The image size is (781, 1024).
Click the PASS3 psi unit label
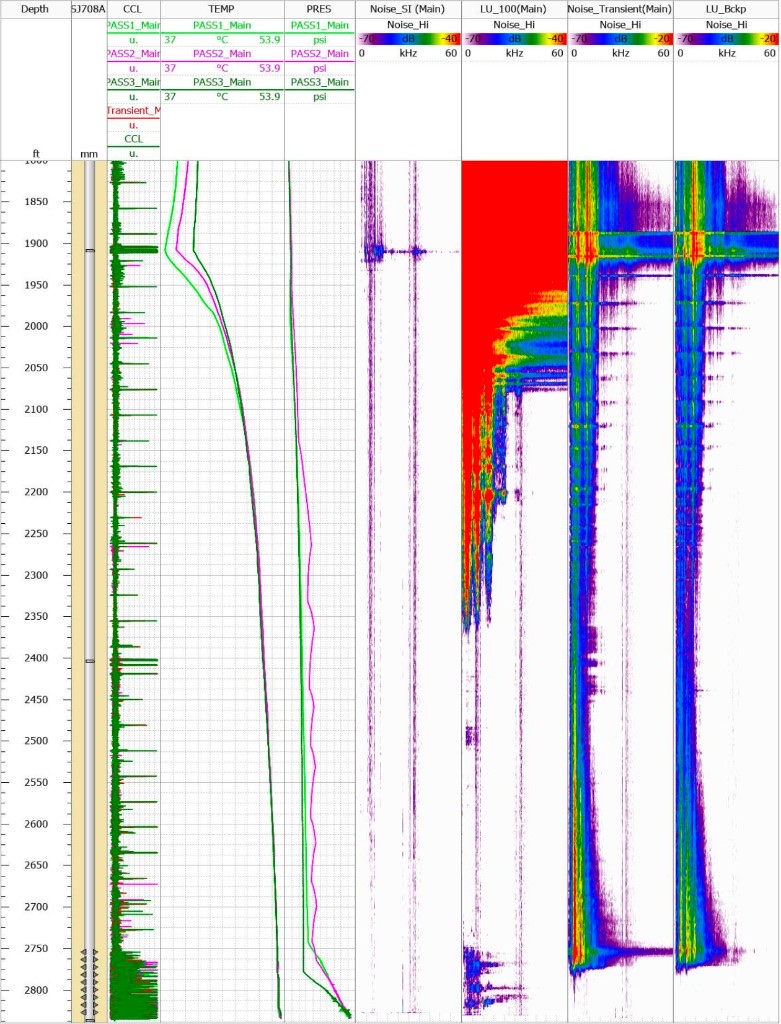(319, 97)
